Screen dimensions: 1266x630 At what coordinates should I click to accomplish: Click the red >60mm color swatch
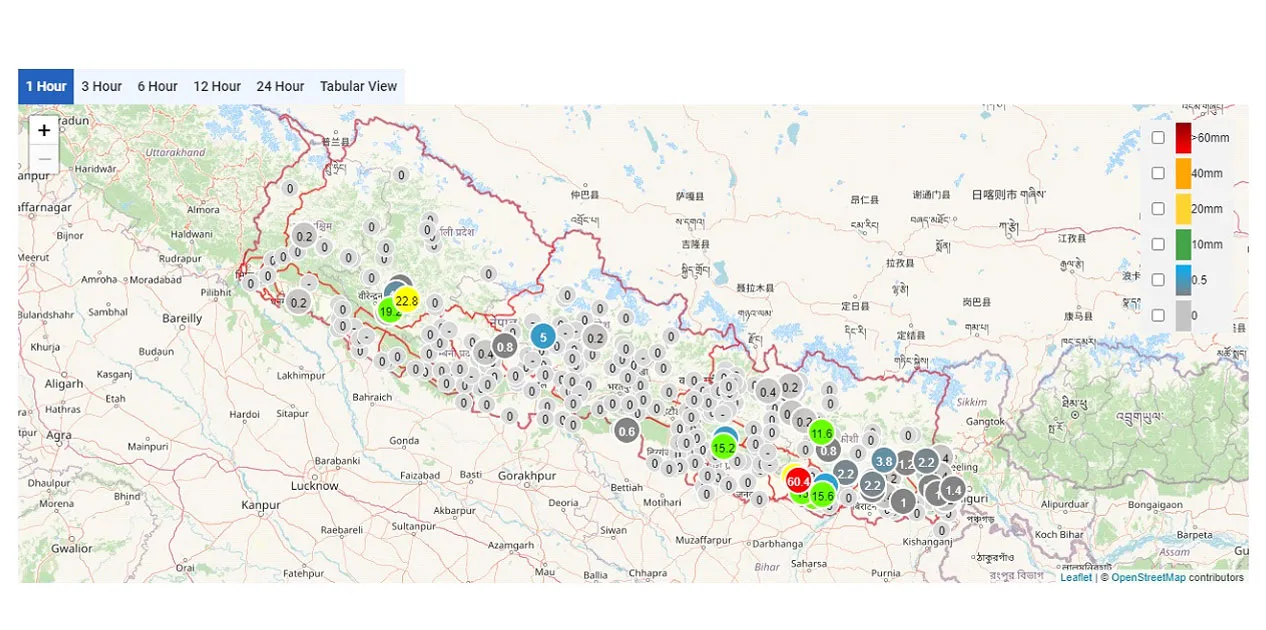click(1183, 138)
